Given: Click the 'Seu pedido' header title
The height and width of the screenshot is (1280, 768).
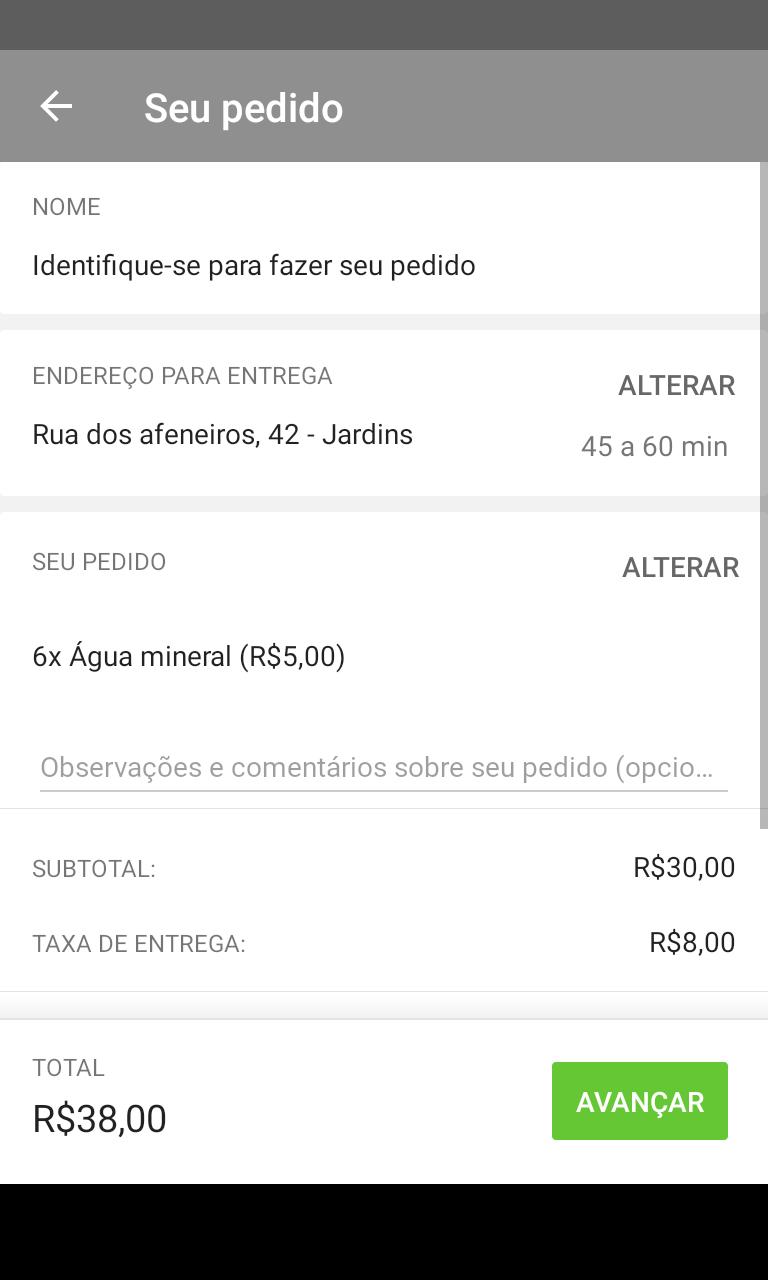Looking at the screenshot, I should [243, 108].
